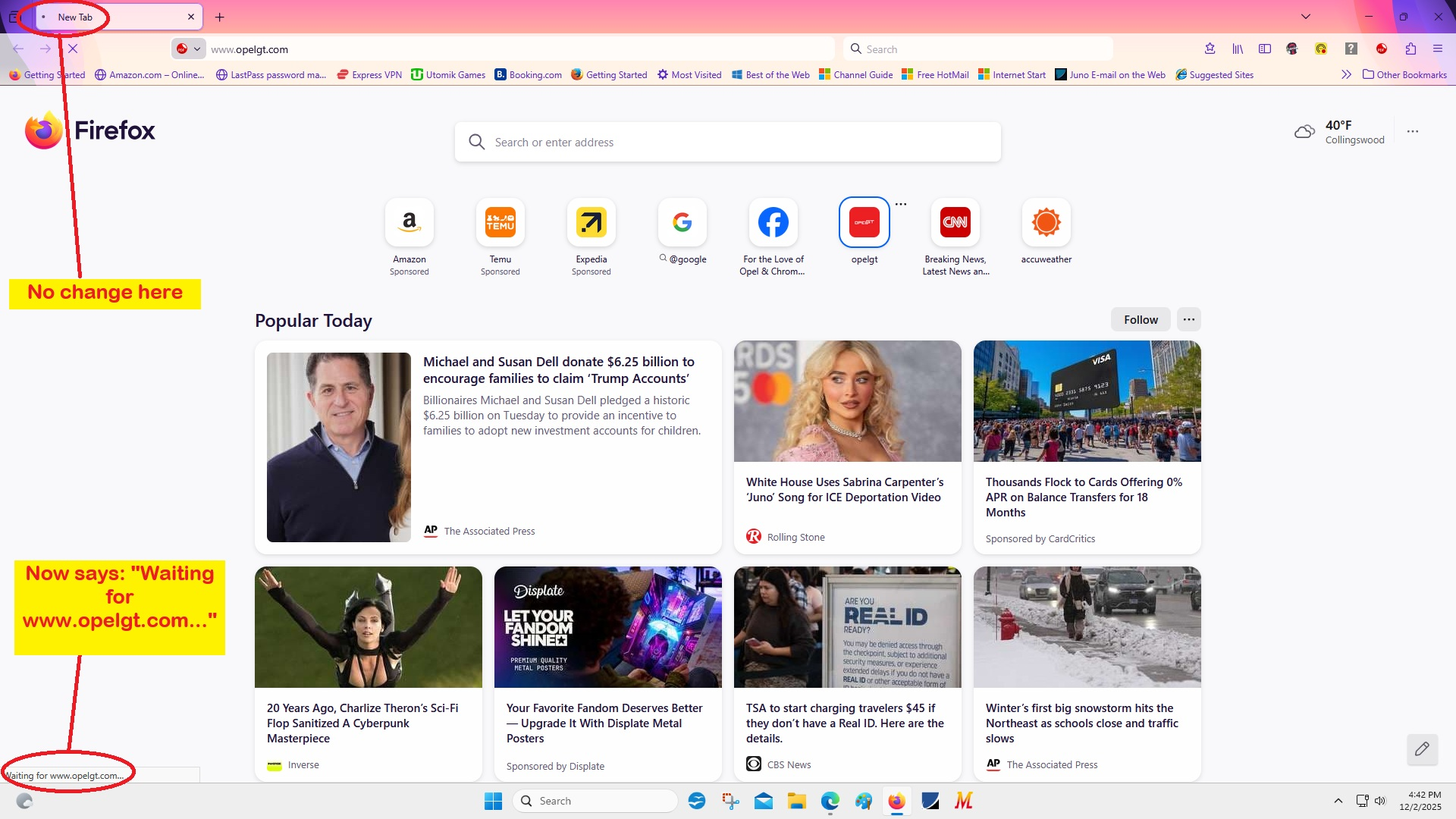The image size is (1456, 819).
Task: Open the Library toolbar icon
Action: (x=1238, y=49)
